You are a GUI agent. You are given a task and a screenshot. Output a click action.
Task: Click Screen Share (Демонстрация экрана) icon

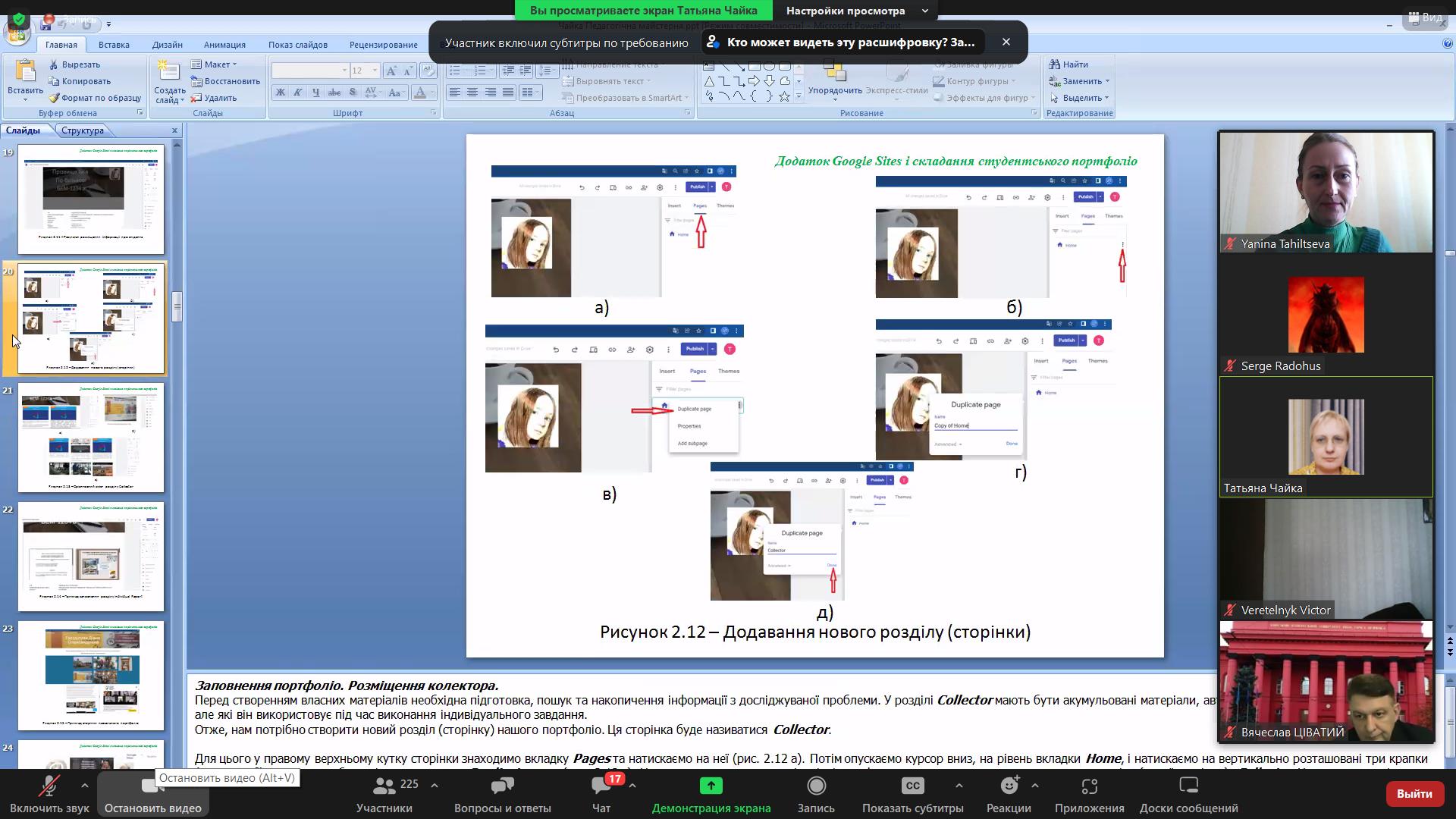click(711, 786)
